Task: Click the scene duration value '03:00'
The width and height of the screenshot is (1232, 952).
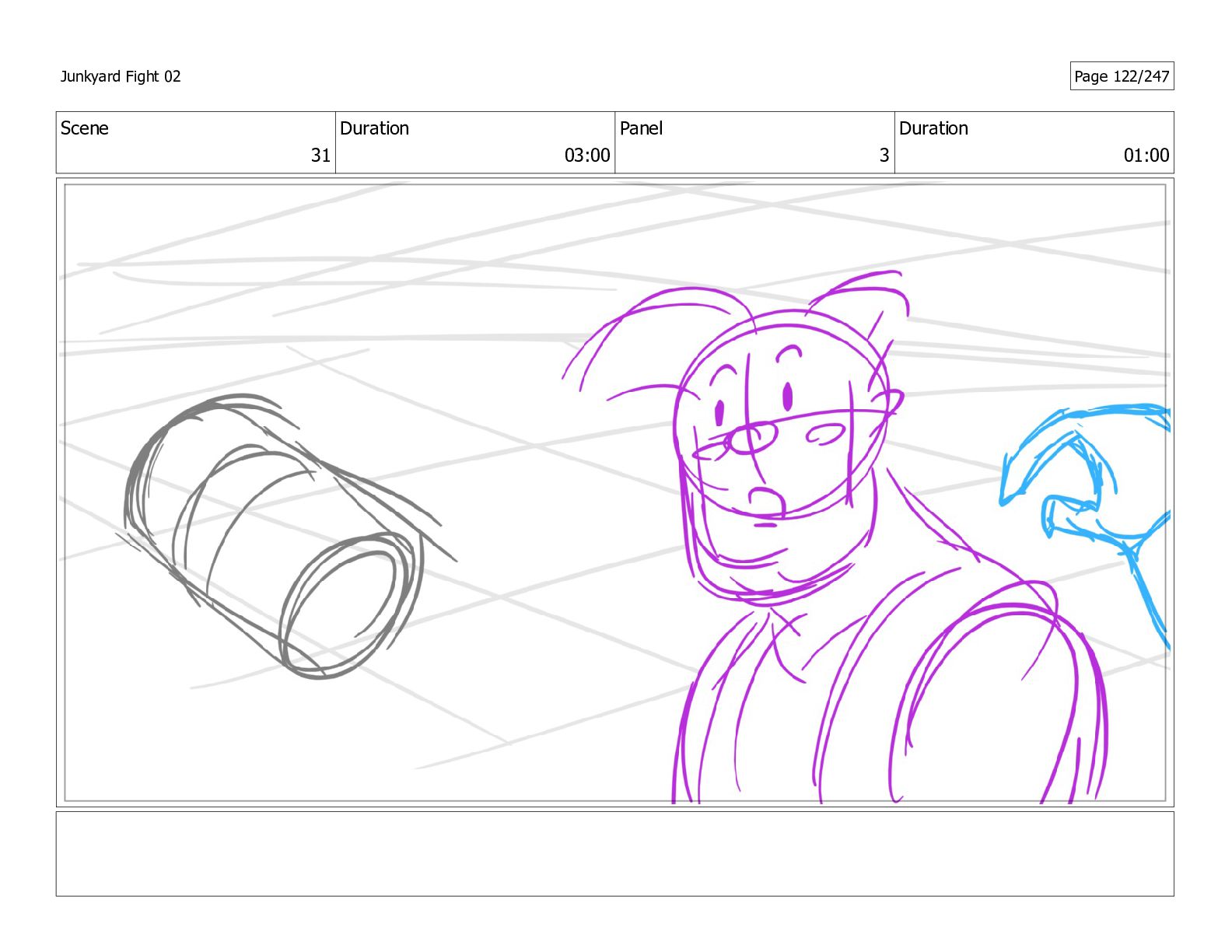Action: tap(587, 156)
